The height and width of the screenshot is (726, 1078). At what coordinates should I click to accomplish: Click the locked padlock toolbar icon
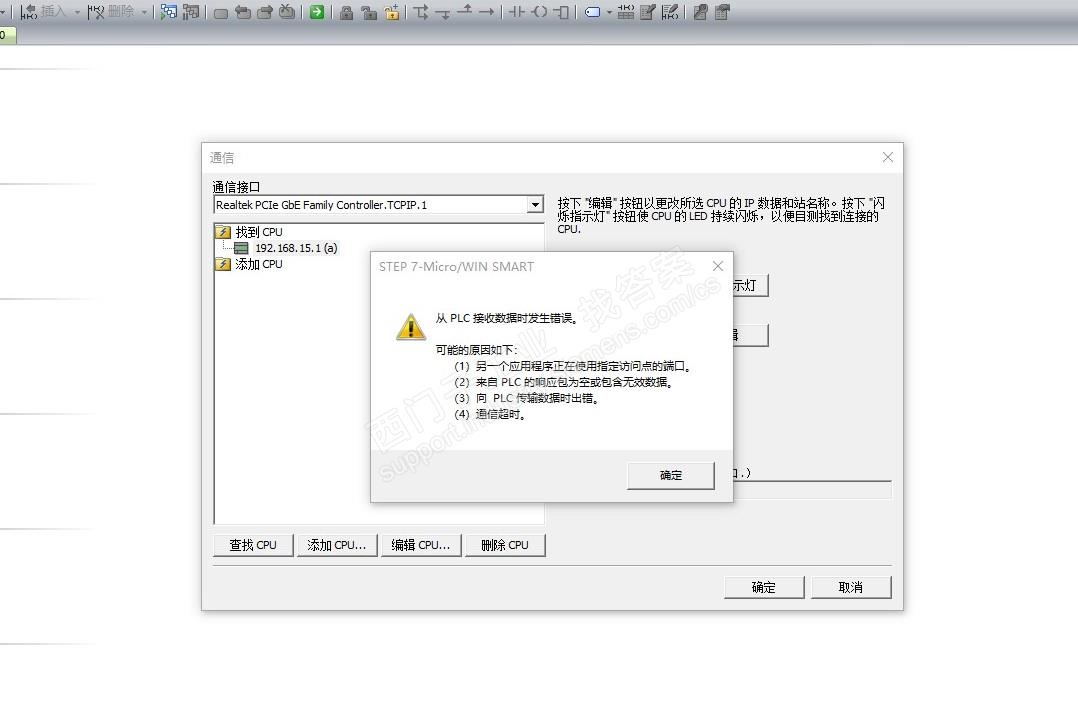(346, 12)
